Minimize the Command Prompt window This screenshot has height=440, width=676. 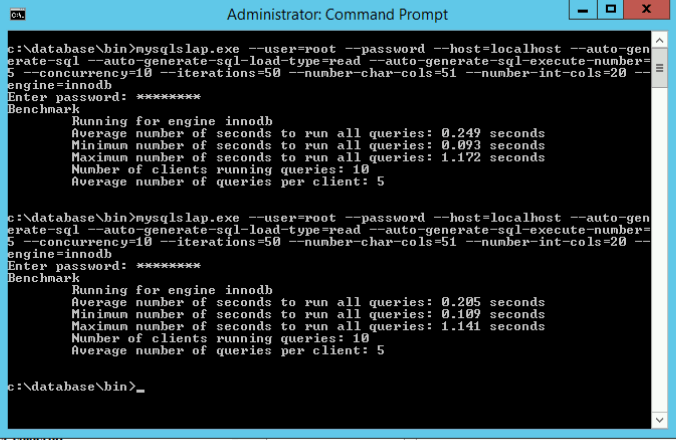click(x=583, y=9)
